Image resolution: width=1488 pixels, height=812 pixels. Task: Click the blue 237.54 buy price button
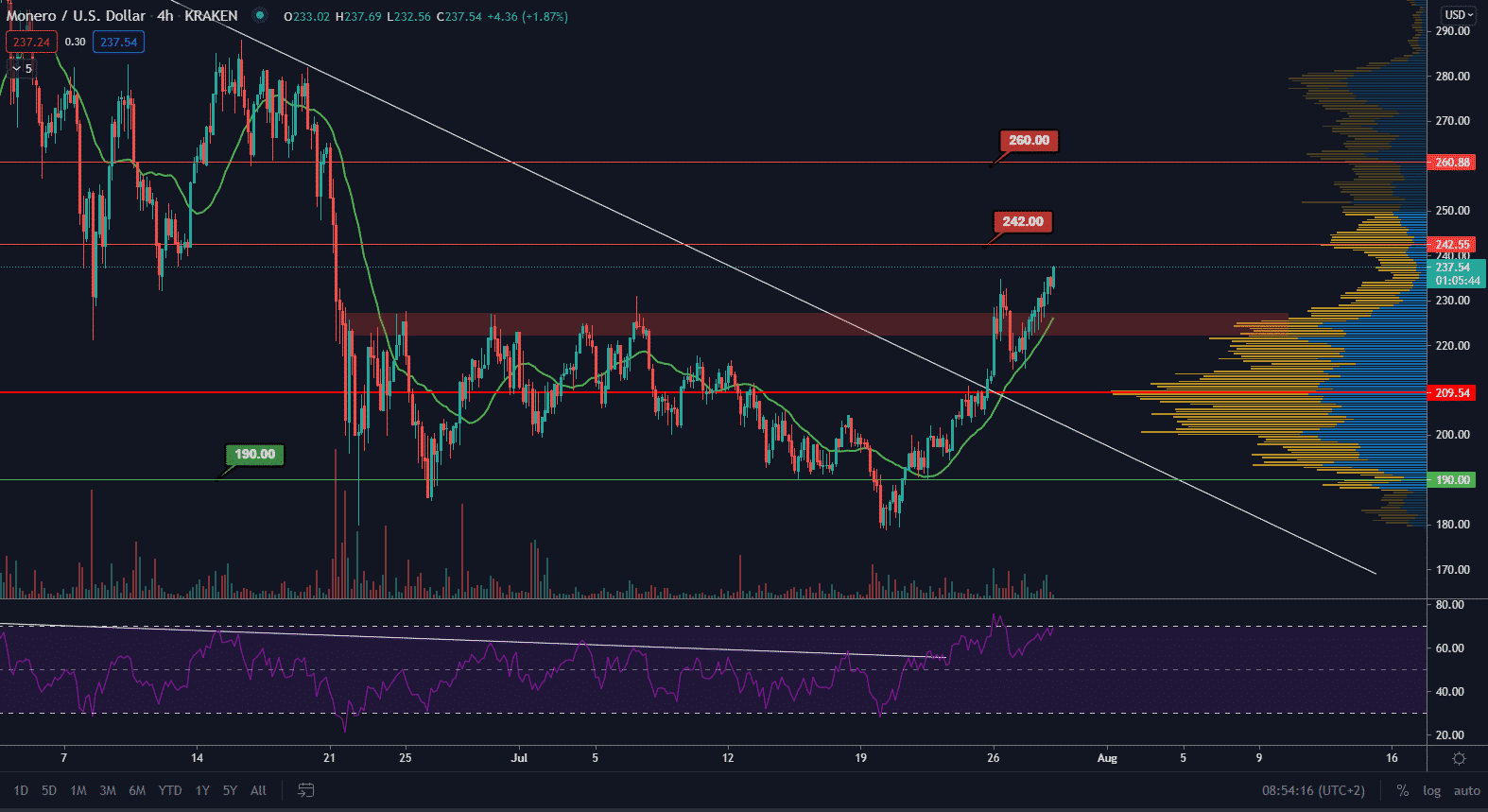tap(118, 43)
